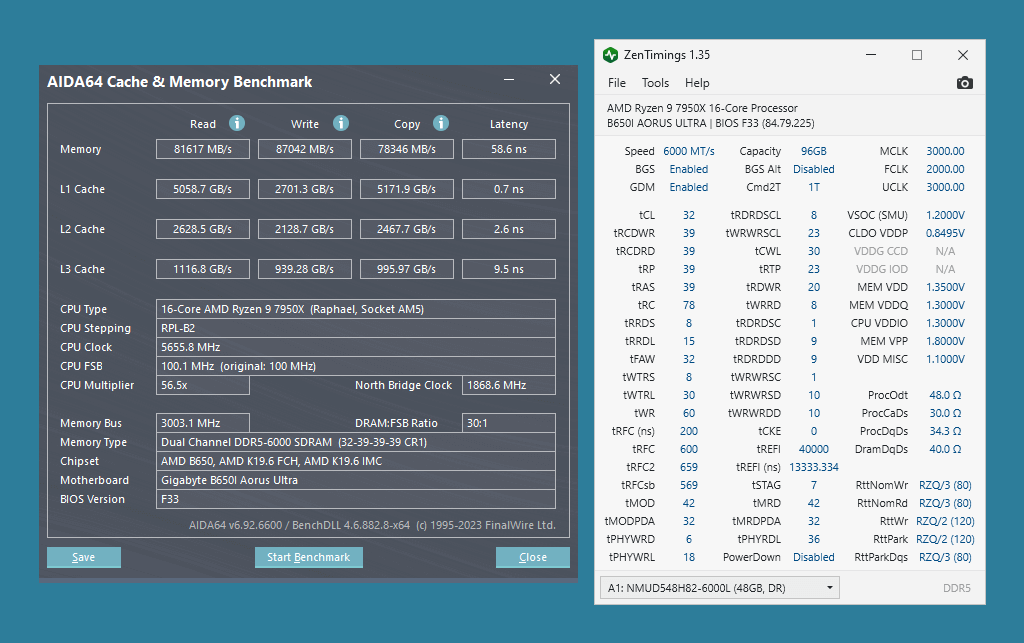
Task: Minimize the ZenTimings window
Action: point(871,55)
